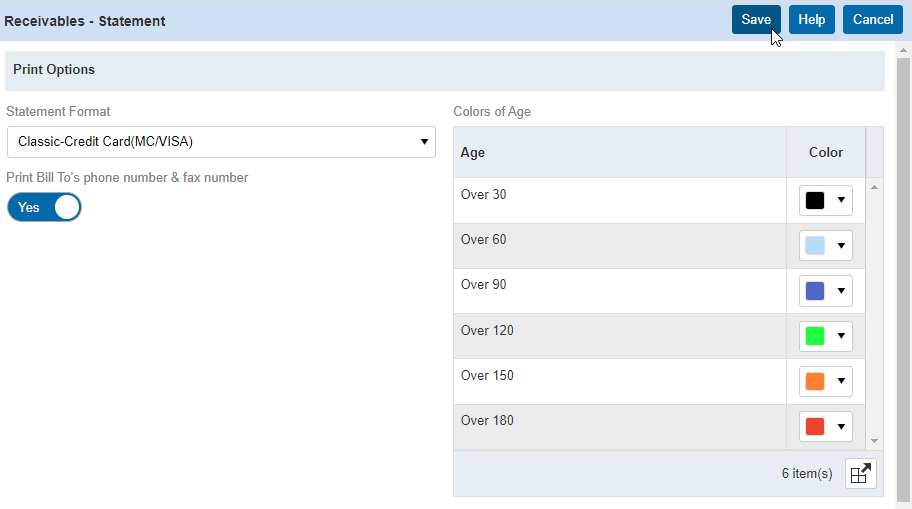The height and width of the screenshot is (509, 912).
Task: Open Help for Receivables Statement
Action: [x=811, y=20]
